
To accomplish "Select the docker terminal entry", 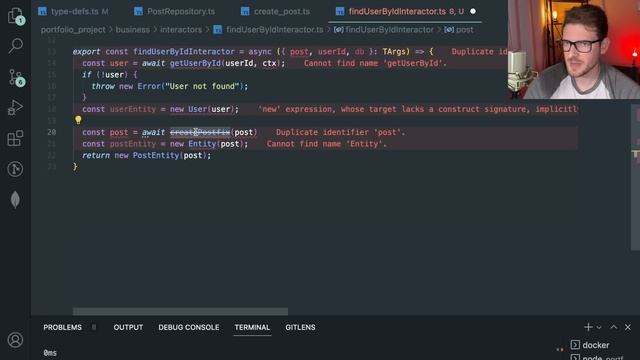I will pos(590,345).
